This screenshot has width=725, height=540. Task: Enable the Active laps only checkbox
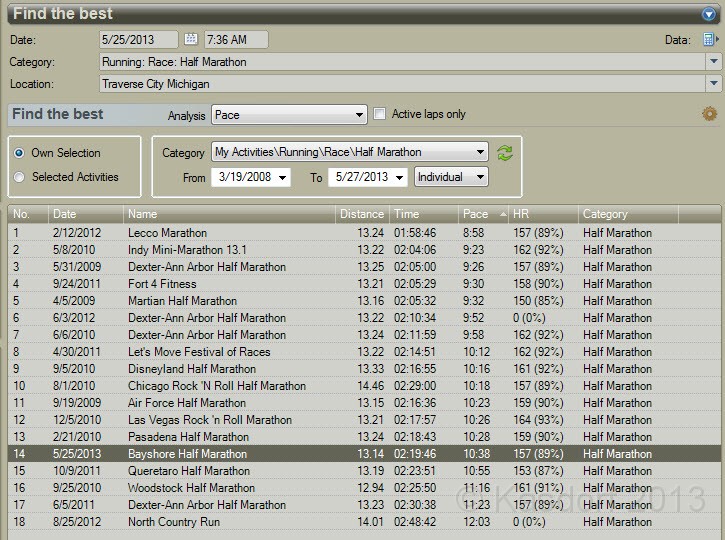pyautogui.click(x=380, y=114)
